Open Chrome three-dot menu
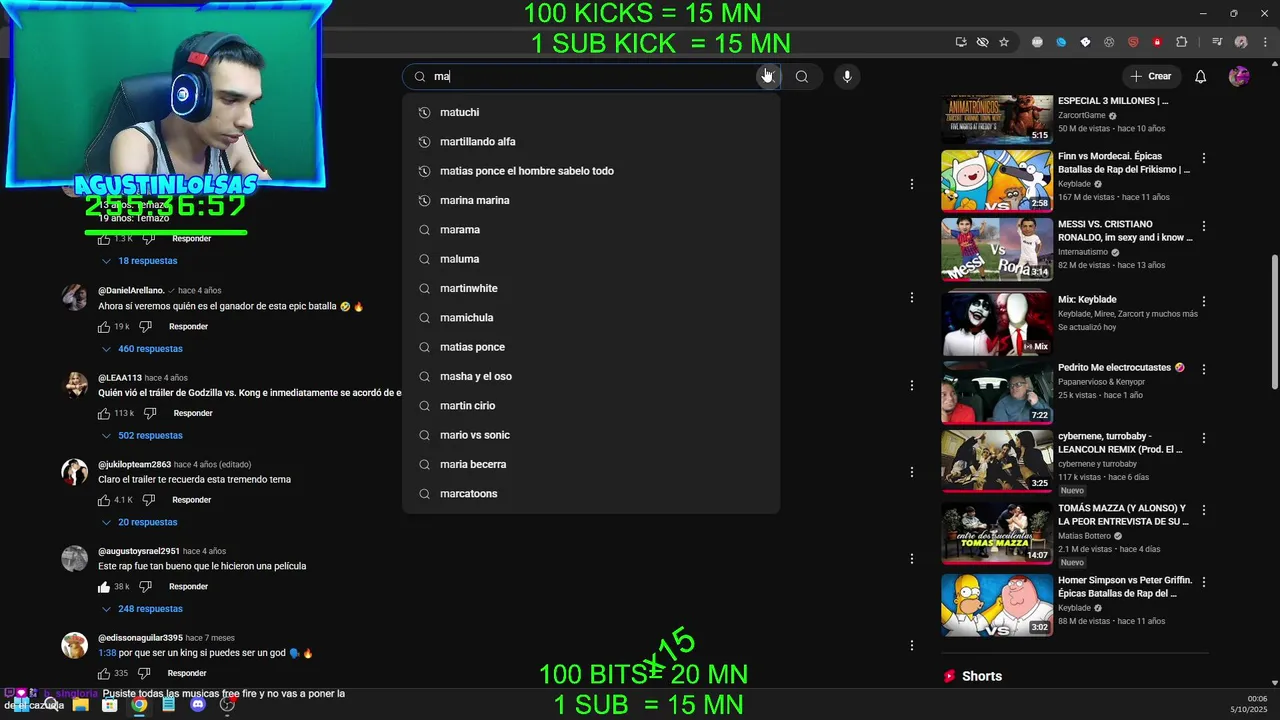 (1263, 42)
